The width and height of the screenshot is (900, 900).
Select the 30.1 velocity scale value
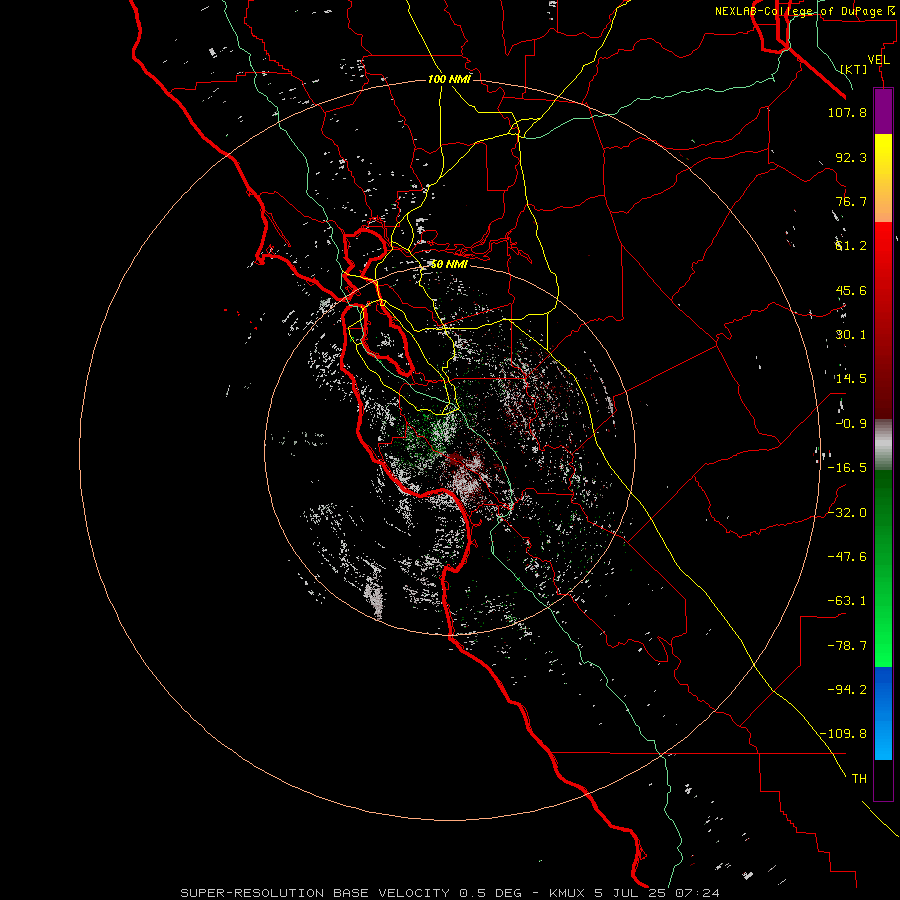pyautogui.click(x=851, y=335)
